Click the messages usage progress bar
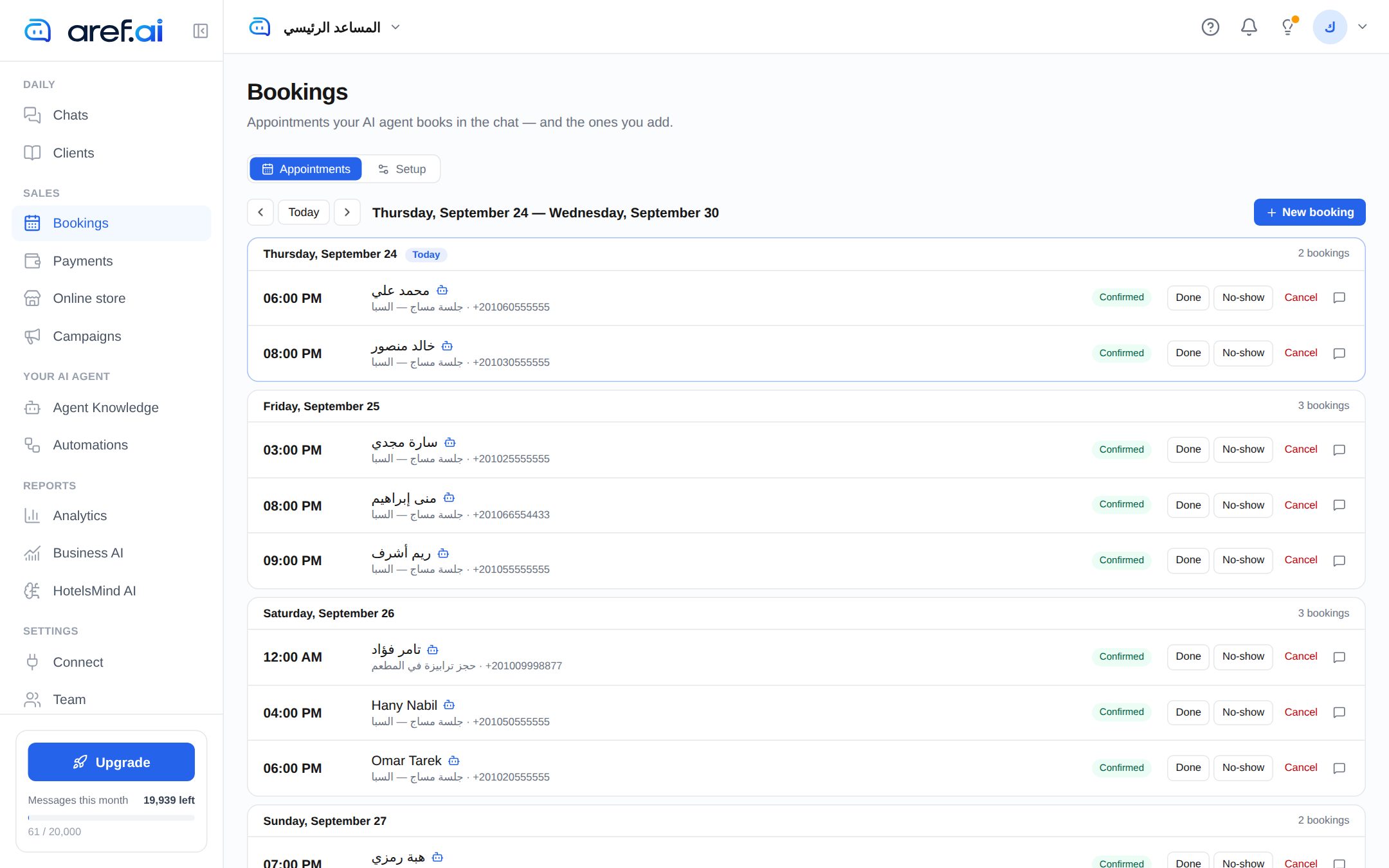The width and height of the screenshot is (1389, 868). tap(111, 818)
